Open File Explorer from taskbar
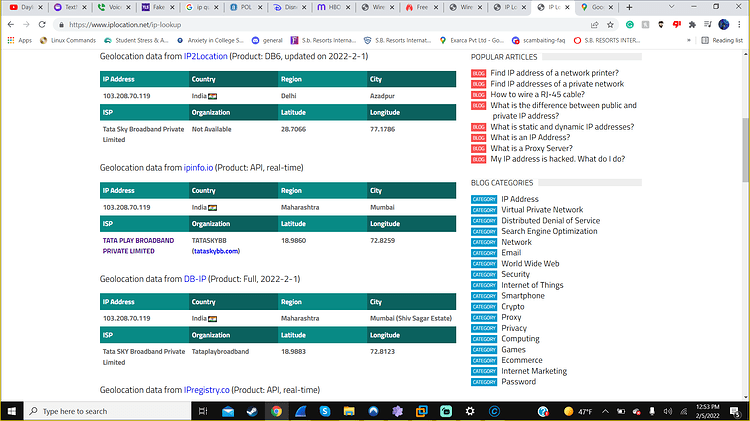 point(349,411)
